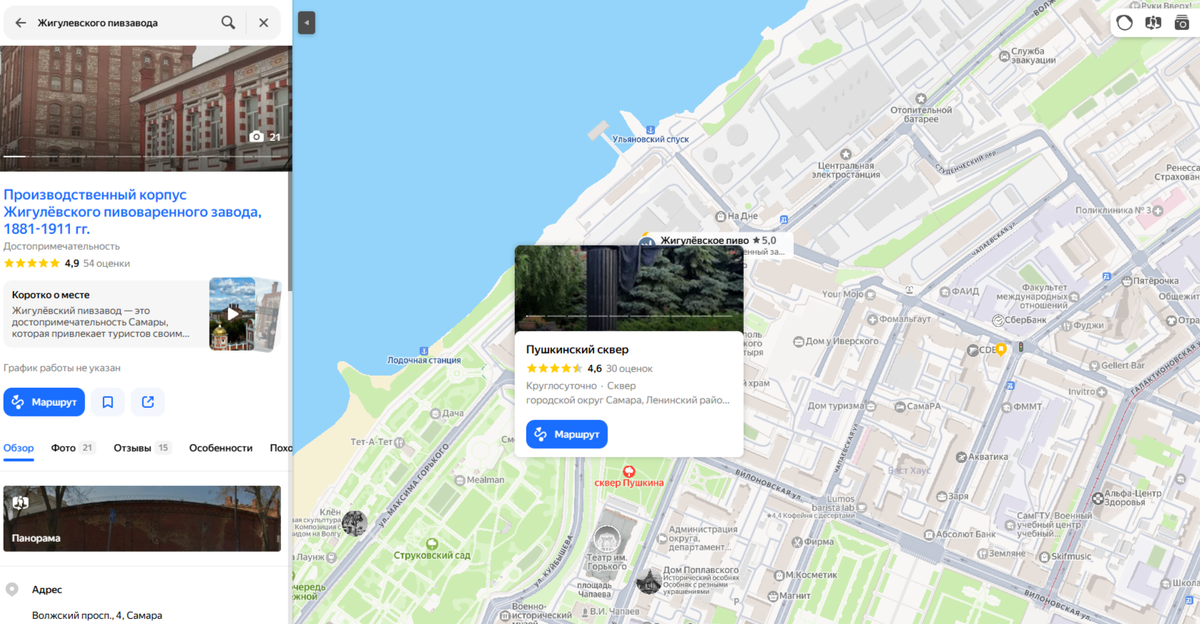Click the 'Струковский сад' park marker
The image size is (1200, 624).
click(431, 543)
